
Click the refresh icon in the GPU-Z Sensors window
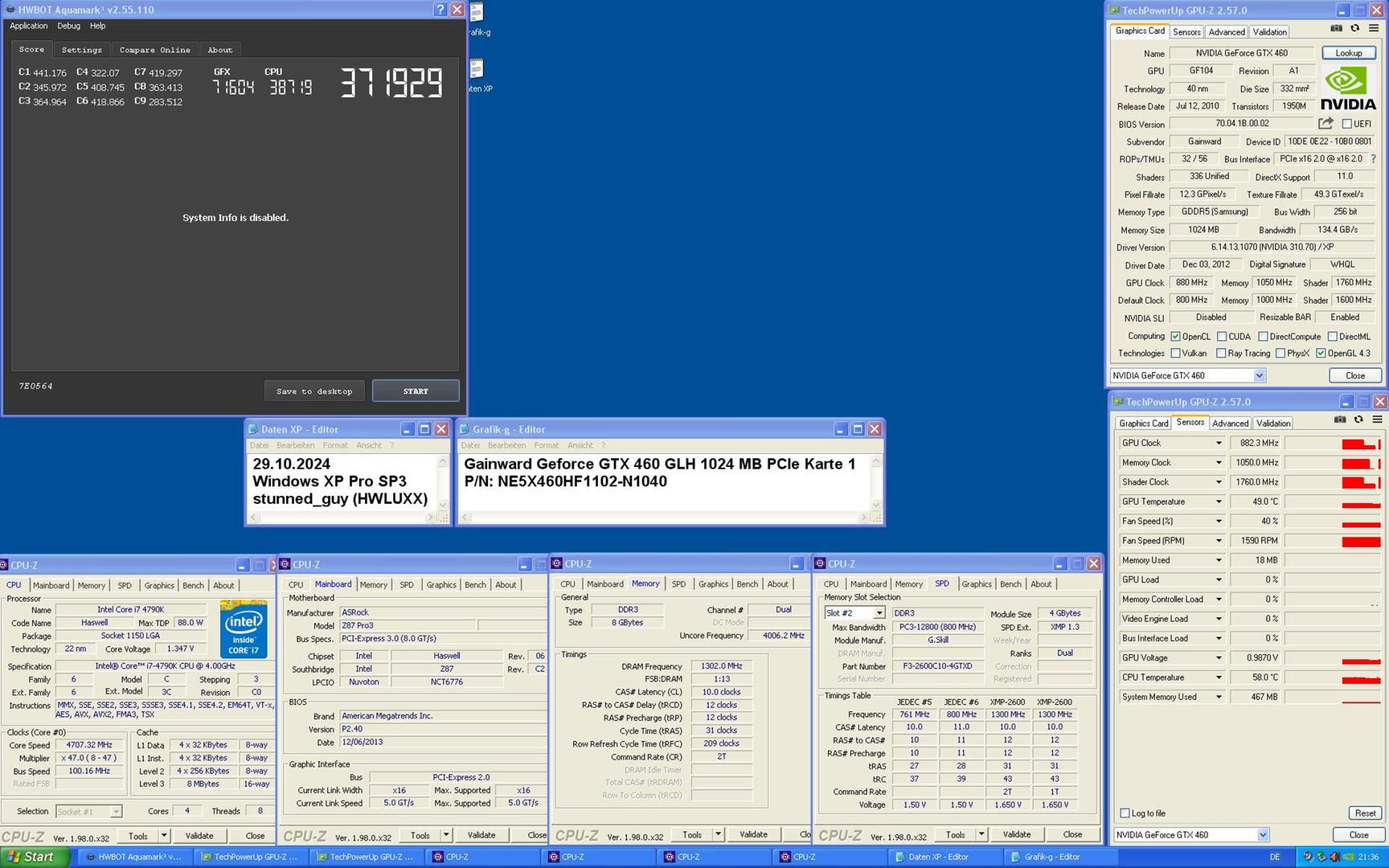click(1358, 420)
